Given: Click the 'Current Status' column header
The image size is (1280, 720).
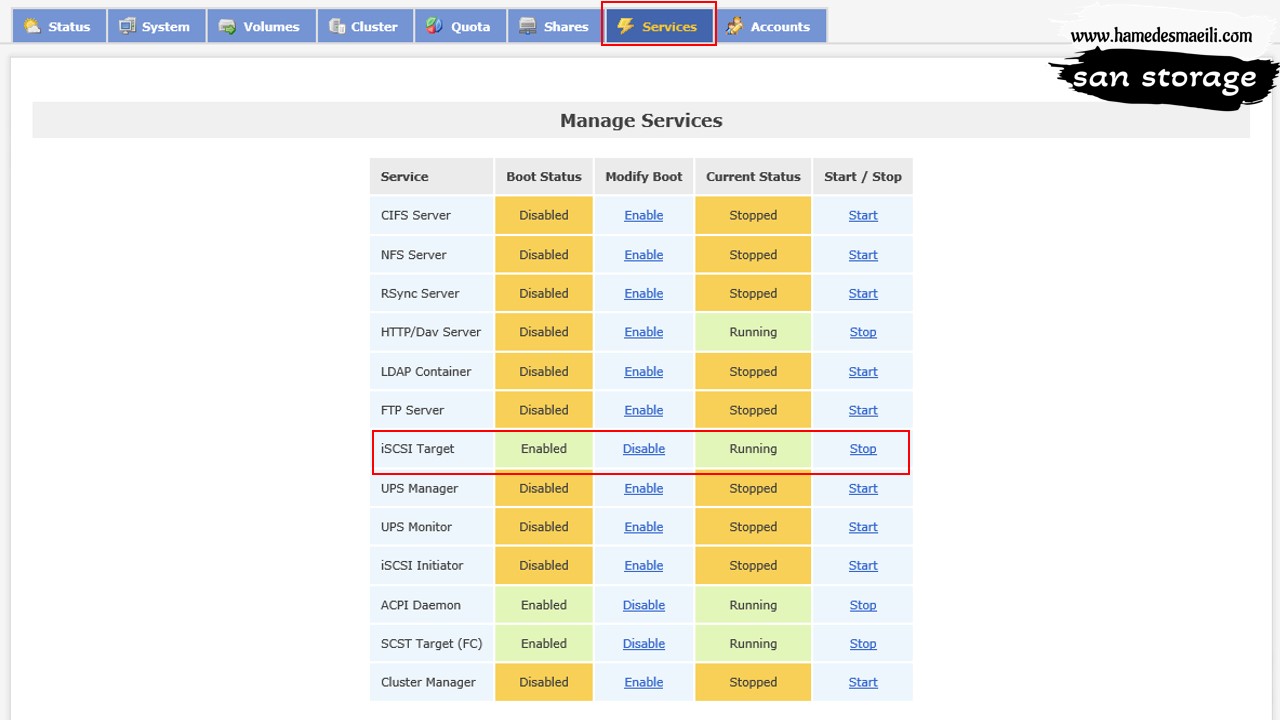Looking at the screenshot, I should (x=753, y=176).
